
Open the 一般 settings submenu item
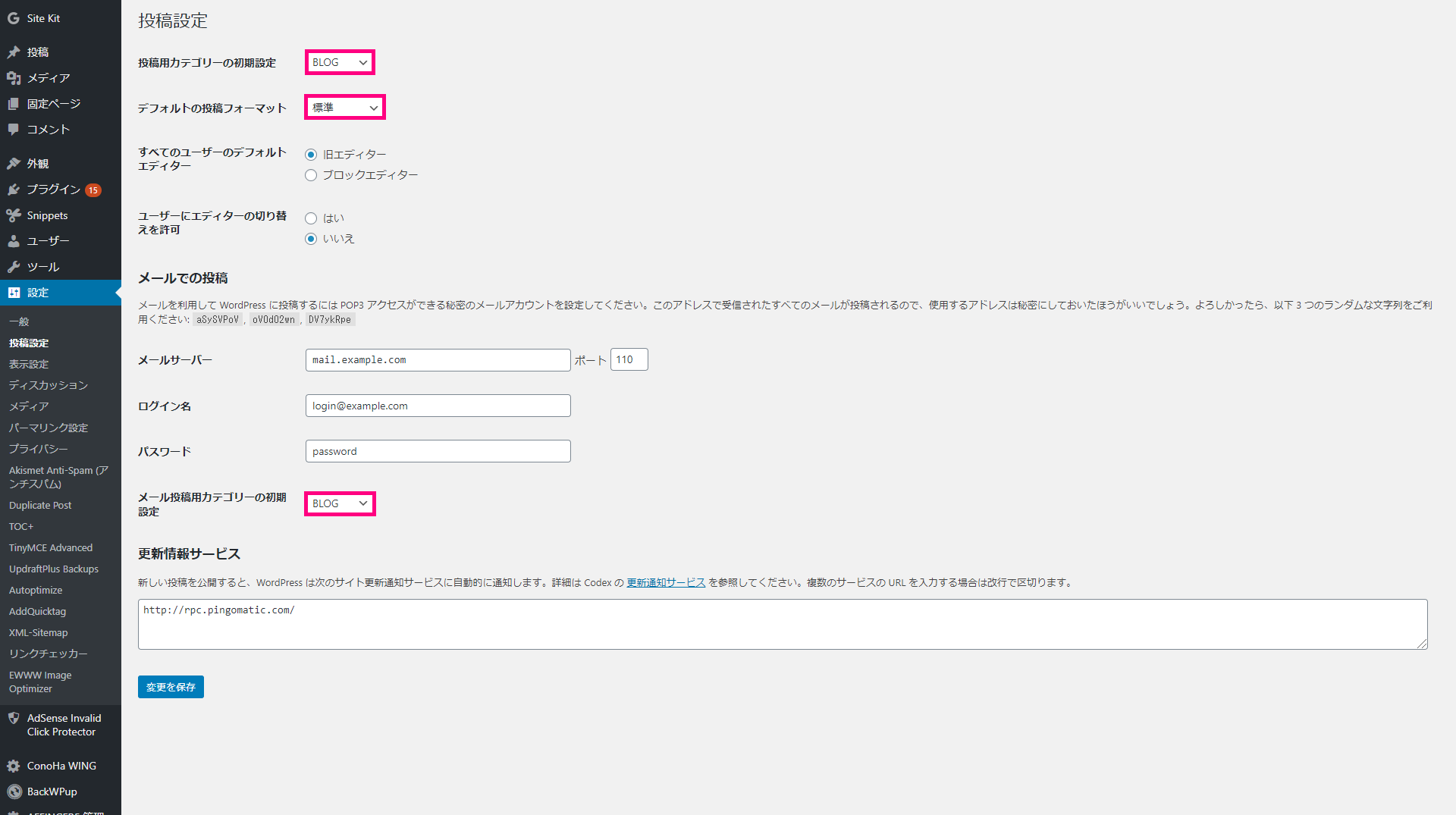[x=19, y=321]
